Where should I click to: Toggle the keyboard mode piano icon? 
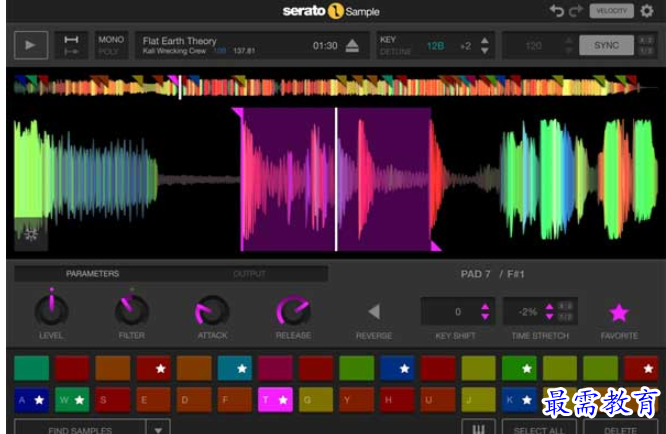[x=479, y=428]
